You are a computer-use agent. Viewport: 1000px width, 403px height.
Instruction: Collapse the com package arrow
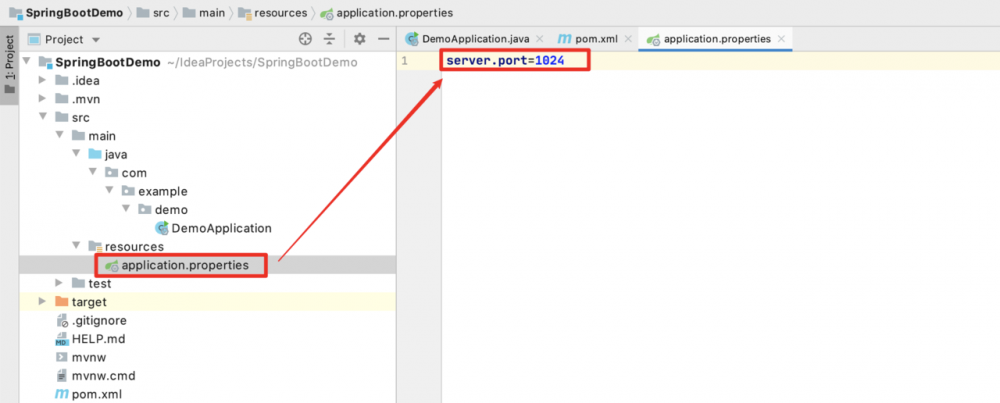coord(92,173)
